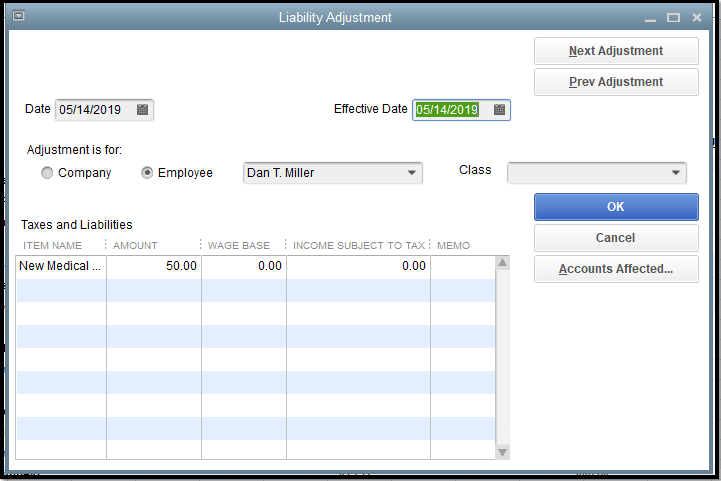Screen dimensions: 721x481
Task: Open the Date calendar picker icon
Action: pyautogui.click(x=143, y=109)
